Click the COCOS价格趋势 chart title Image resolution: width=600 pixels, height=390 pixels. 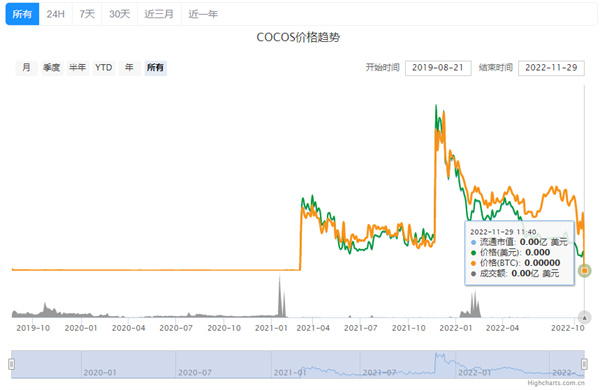[298, 38]
